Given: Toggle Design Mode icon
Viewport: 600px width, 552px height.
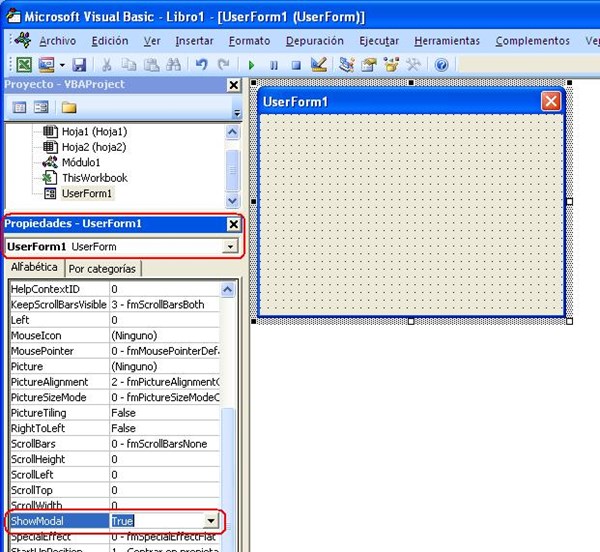Looking at the screenshot, I should pos(318,64).
